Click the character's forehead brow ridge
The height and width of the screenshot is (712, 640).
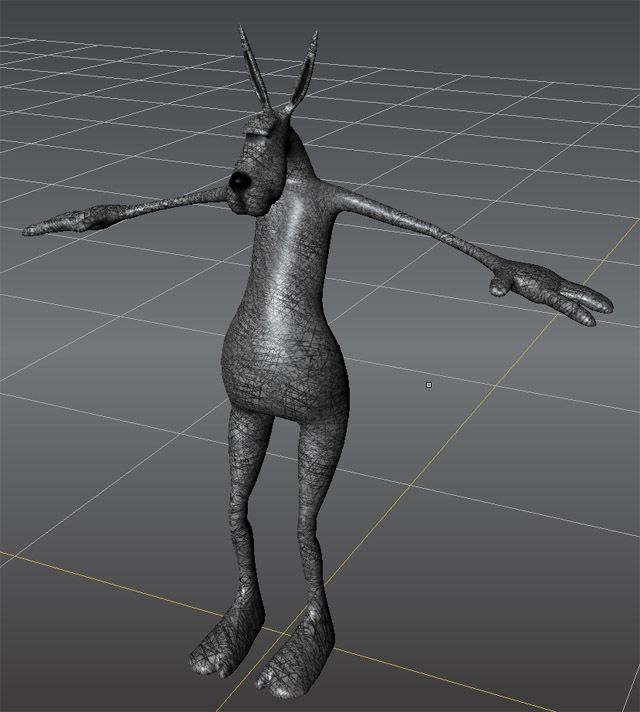click(x=258, y=128)
